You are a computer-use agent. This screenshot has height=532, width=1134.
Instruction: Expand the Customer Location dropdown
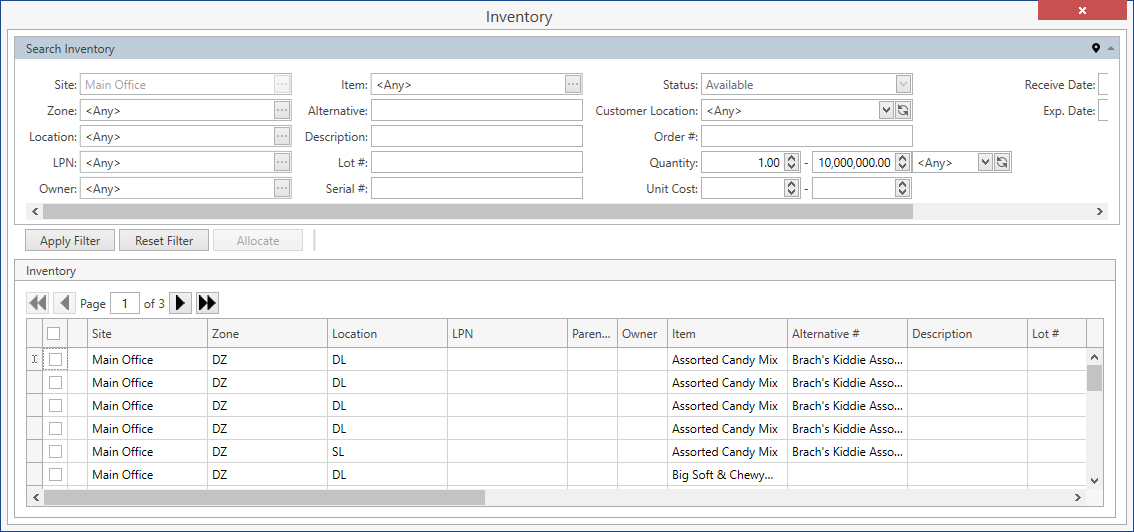(x=886, y=111)
